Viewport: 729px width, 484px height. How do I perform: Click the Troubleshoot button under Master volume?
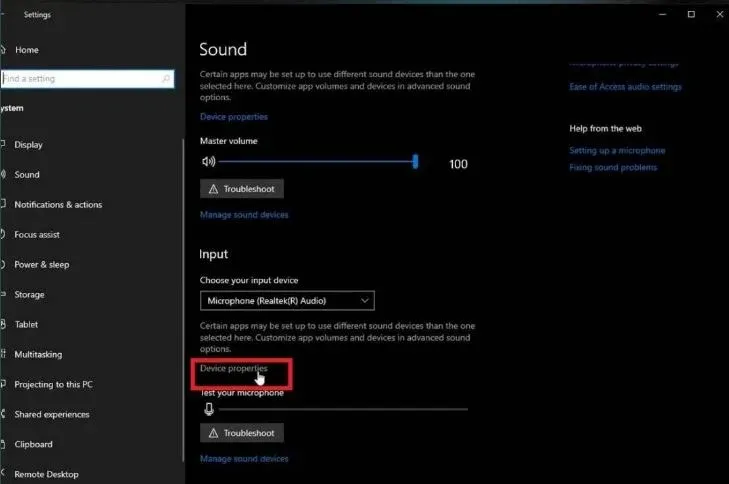tap(242, 188)
